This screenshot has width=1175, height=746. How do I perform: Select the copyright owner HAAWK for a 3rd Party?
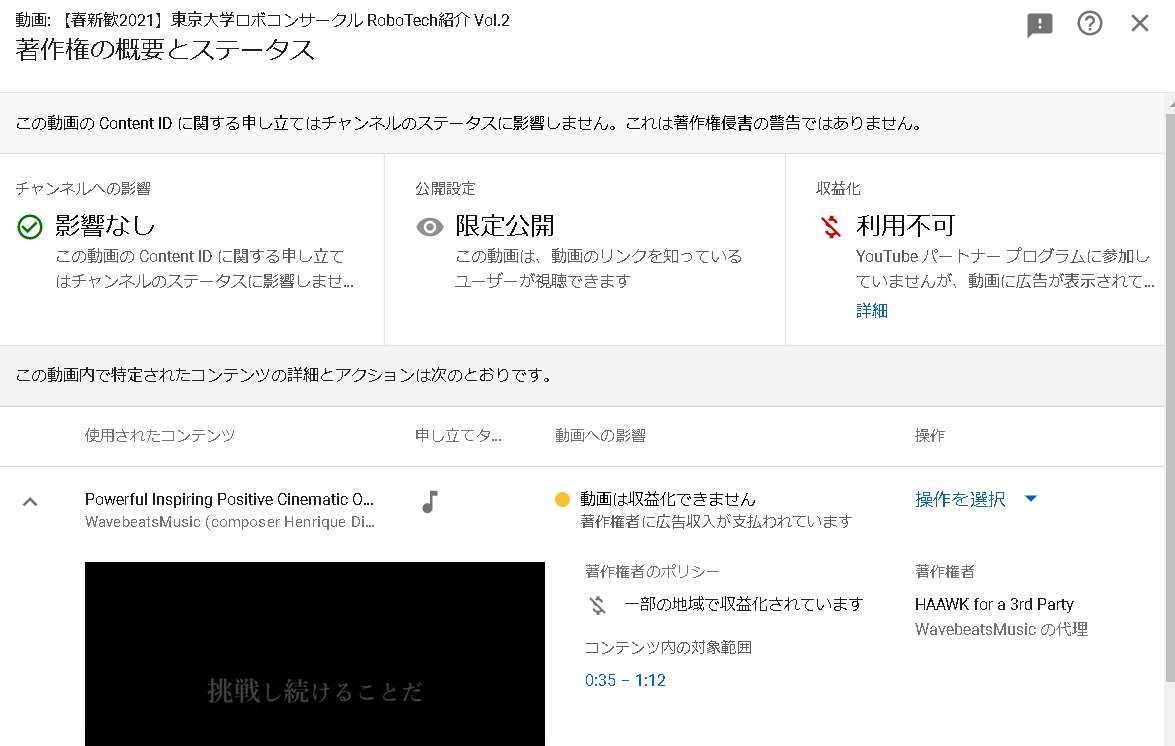pos(994,604)
